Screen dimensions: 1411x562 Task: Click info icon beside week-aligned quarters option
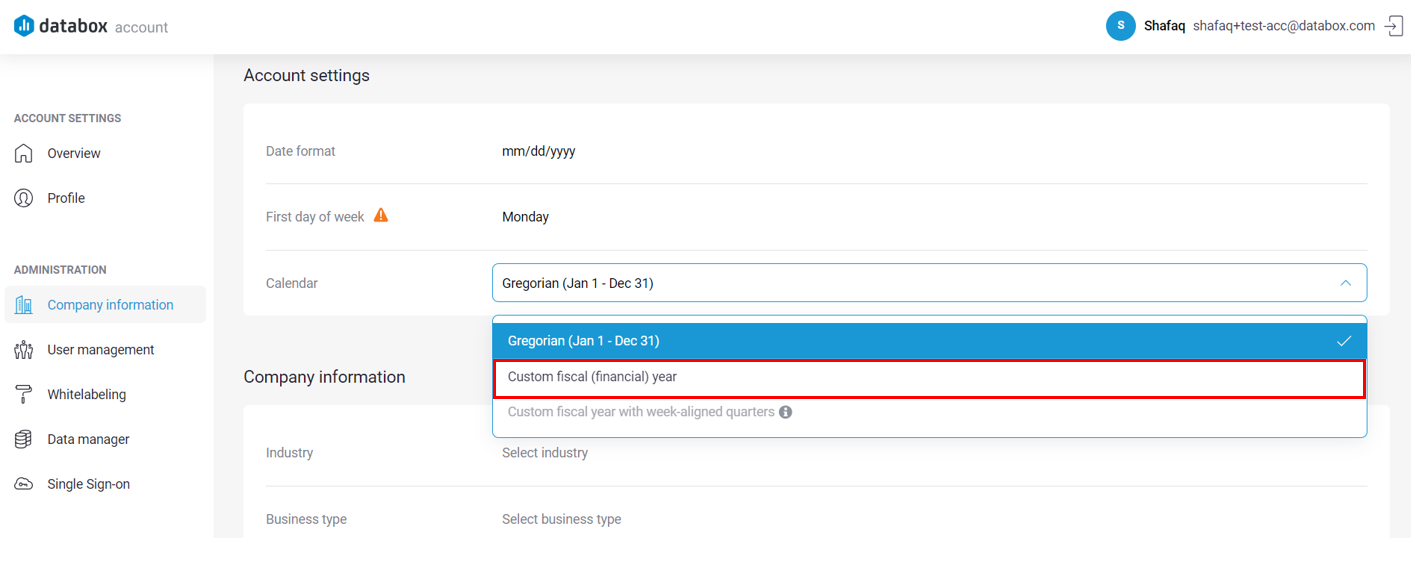click(786, 412)
